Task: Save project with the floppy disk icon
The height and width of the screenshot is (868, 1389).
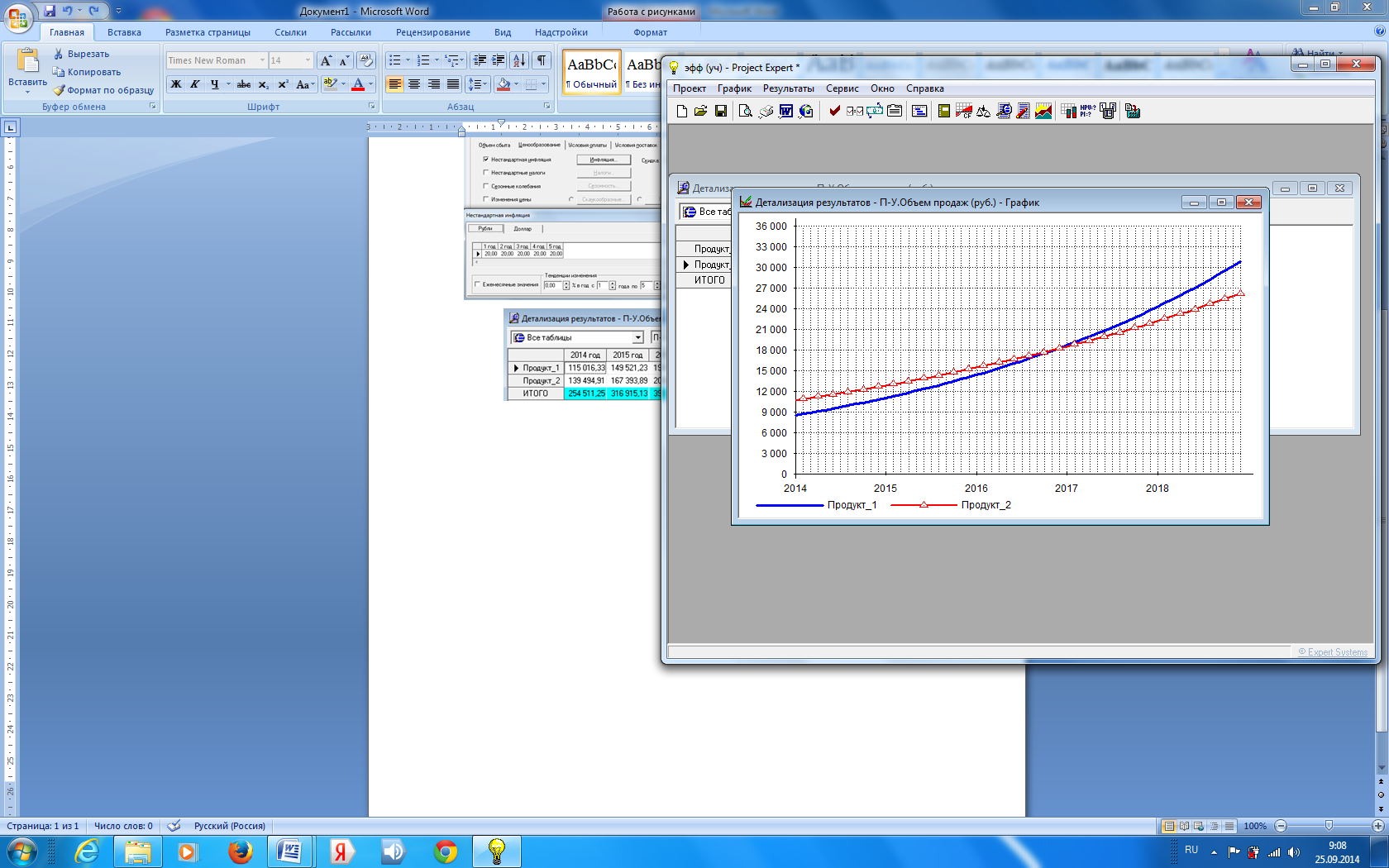Action: 721,111
